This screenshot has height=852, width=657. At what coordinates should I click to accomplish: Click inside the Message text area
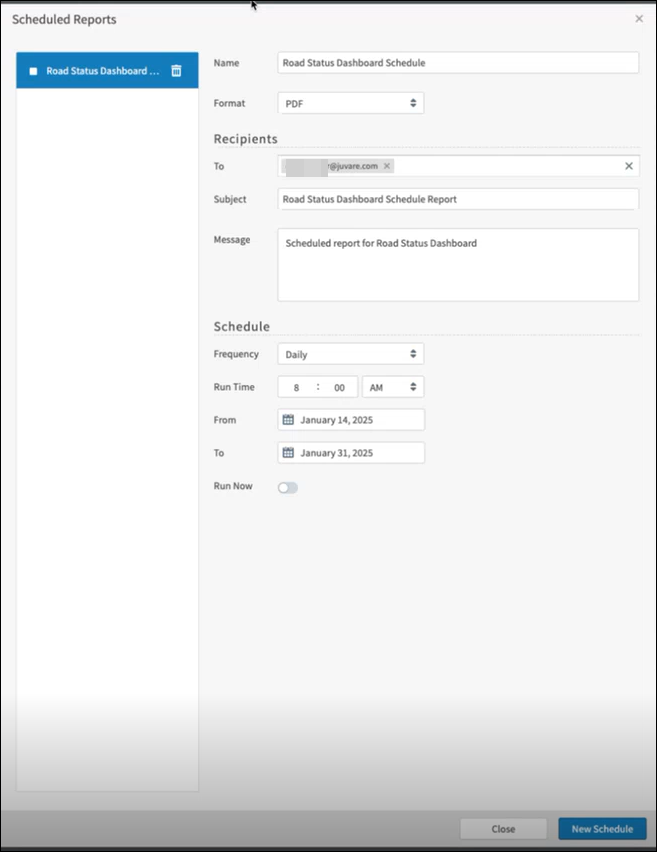point(458,265)
